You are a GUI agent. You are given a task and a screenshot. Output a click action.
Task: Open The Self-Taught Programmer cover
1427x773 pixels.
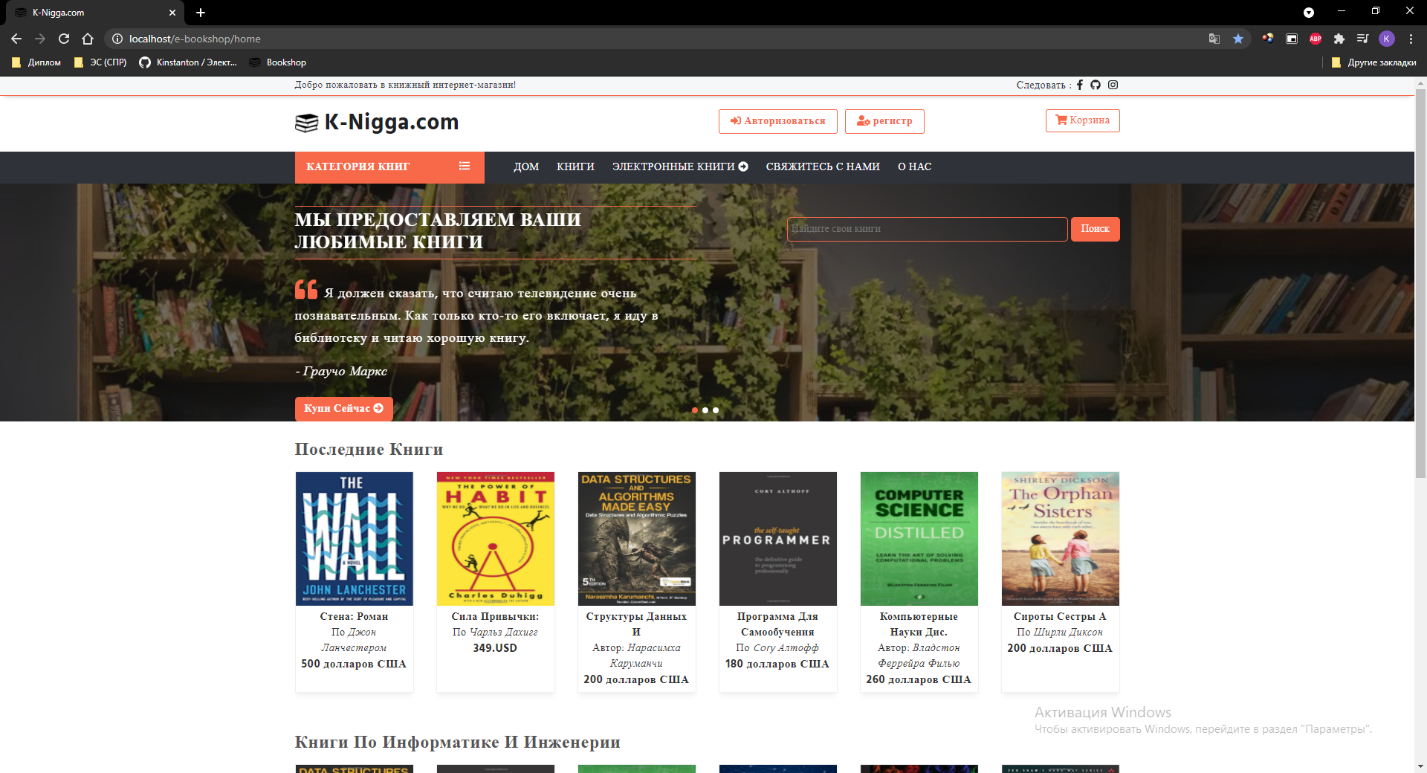(778, 539)
